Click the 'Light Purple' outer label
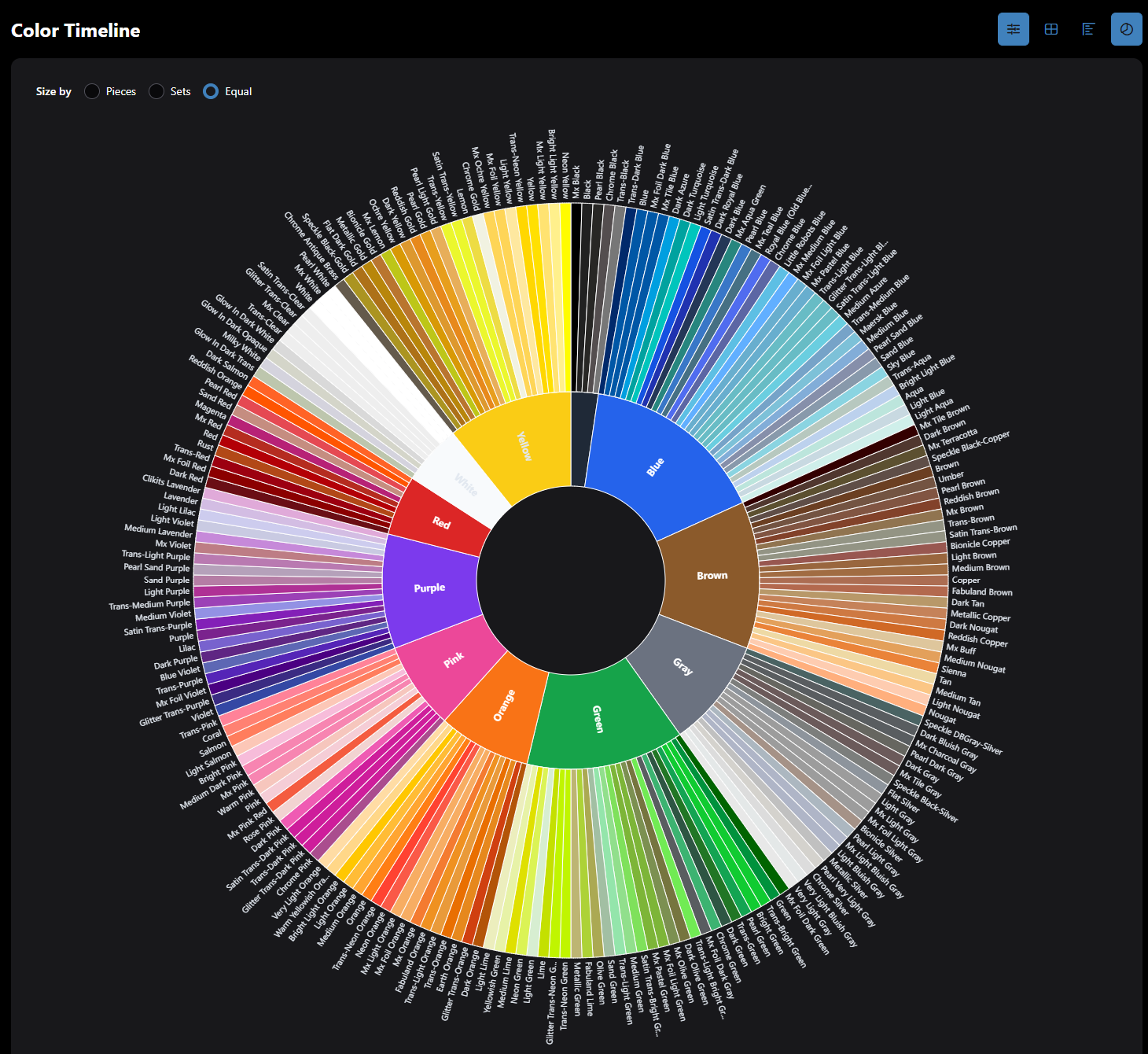Viewport: 1148px width, 1054px height. tap(167, 591)
